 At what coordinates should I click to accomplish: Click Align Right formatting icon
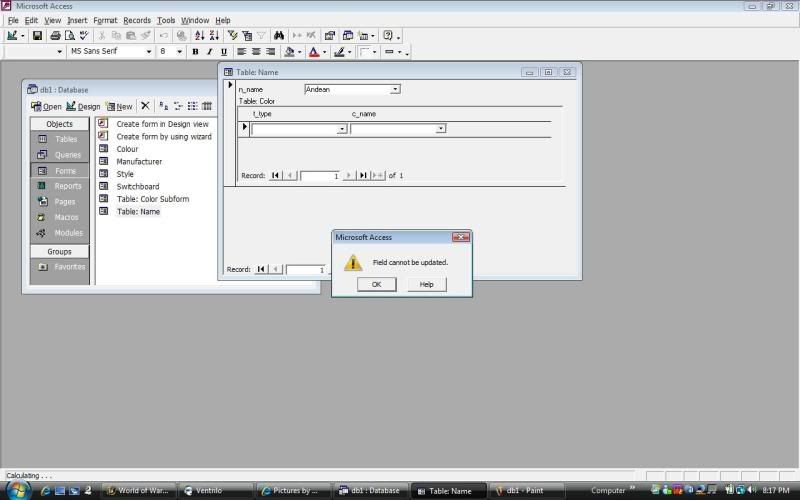(x=271, y=52)
